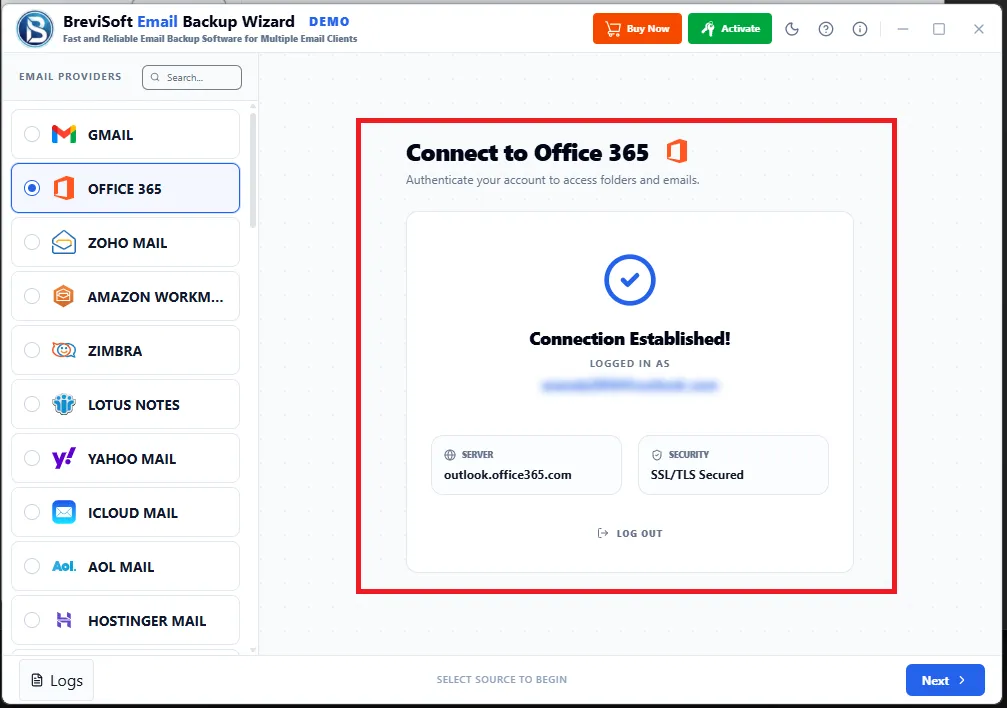The width and height of the screenshot is (1007, 708).
Task: Select Amazon WorkMail radio button
Action: click(31, 296)
